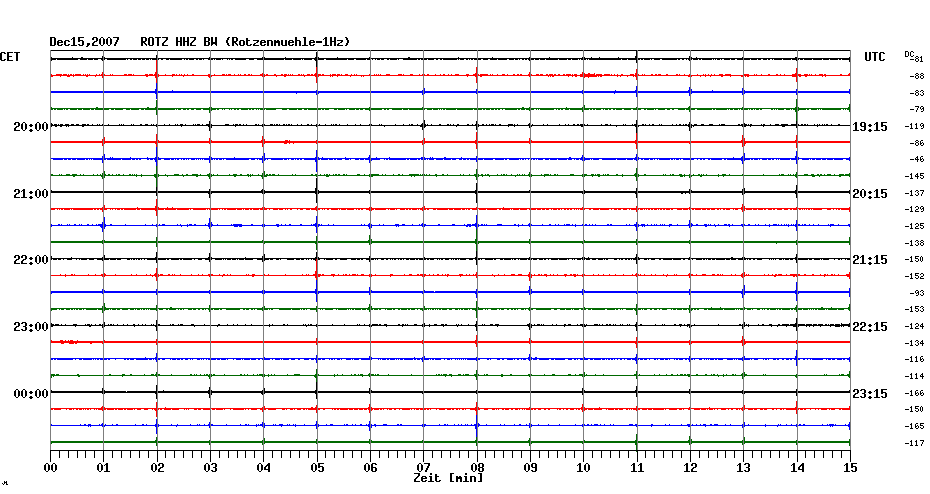Select the "00:00" CET row label
The height and width of the screenshot is (494, 930).
pos(31,394)
